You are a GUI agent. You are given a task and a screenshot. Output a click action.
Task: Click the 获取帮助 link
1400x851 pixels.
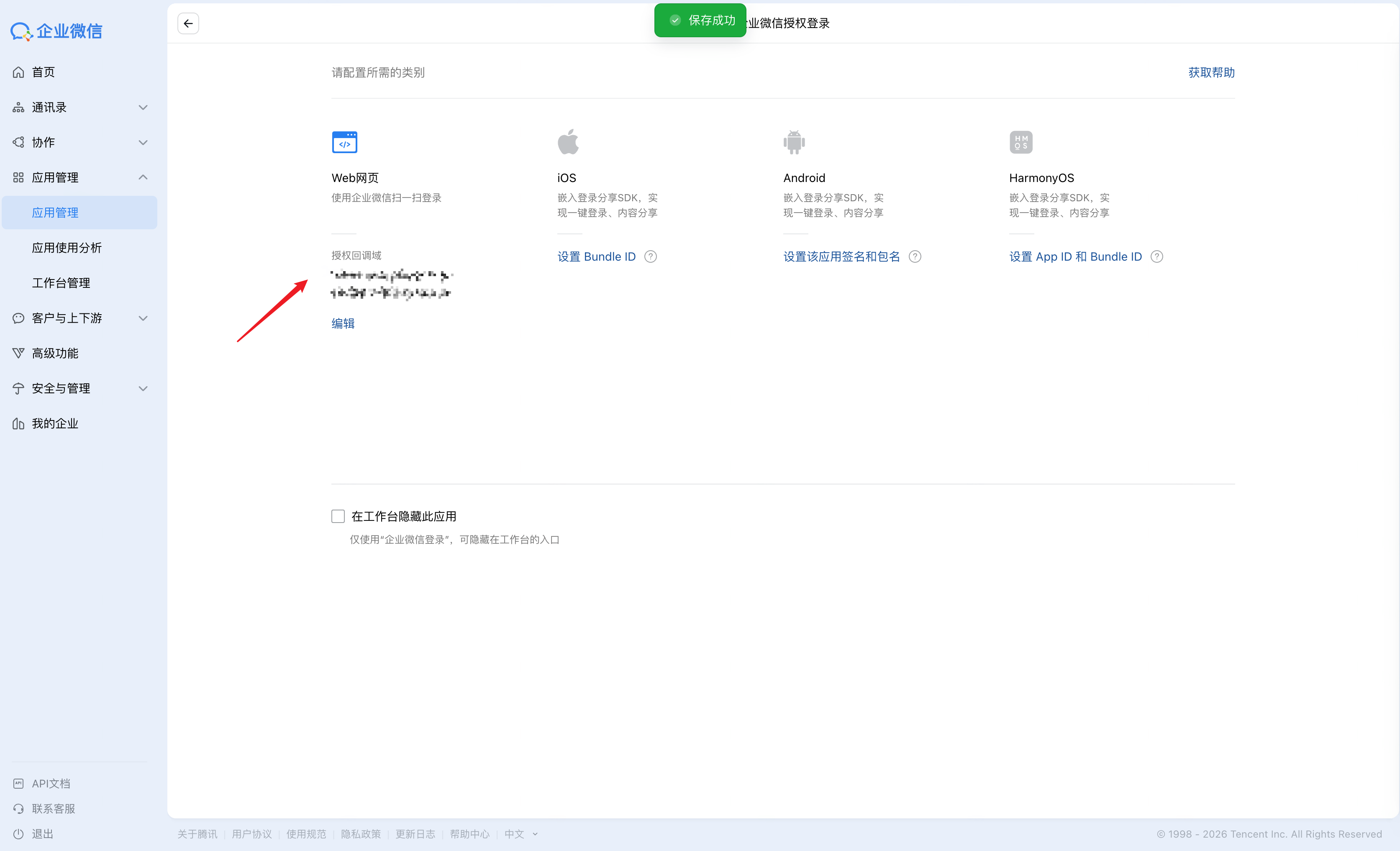1211,72
